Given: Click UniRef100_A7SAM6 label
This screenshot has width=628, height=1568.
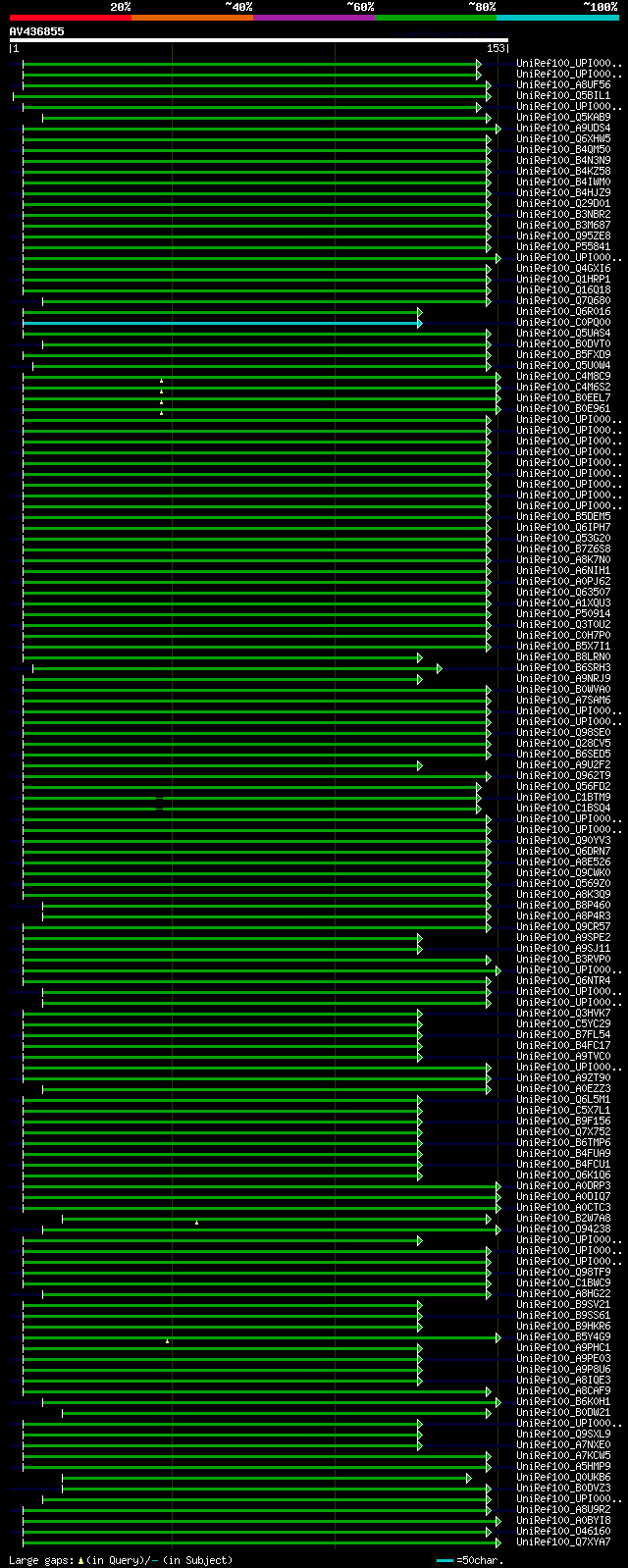Looking at the screenshot, I should tap(563, 701).
